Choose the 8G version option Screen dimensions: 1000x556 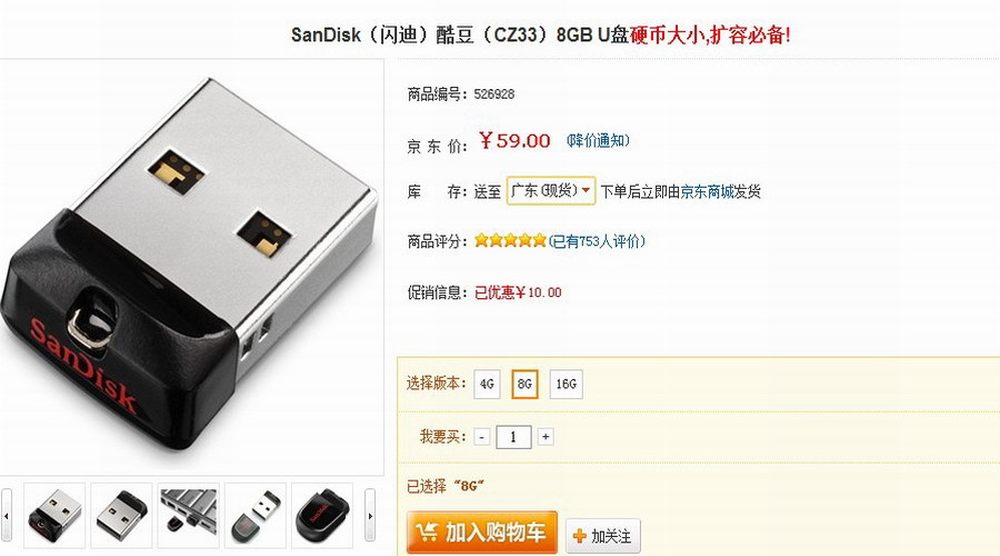tap(525, 384)
